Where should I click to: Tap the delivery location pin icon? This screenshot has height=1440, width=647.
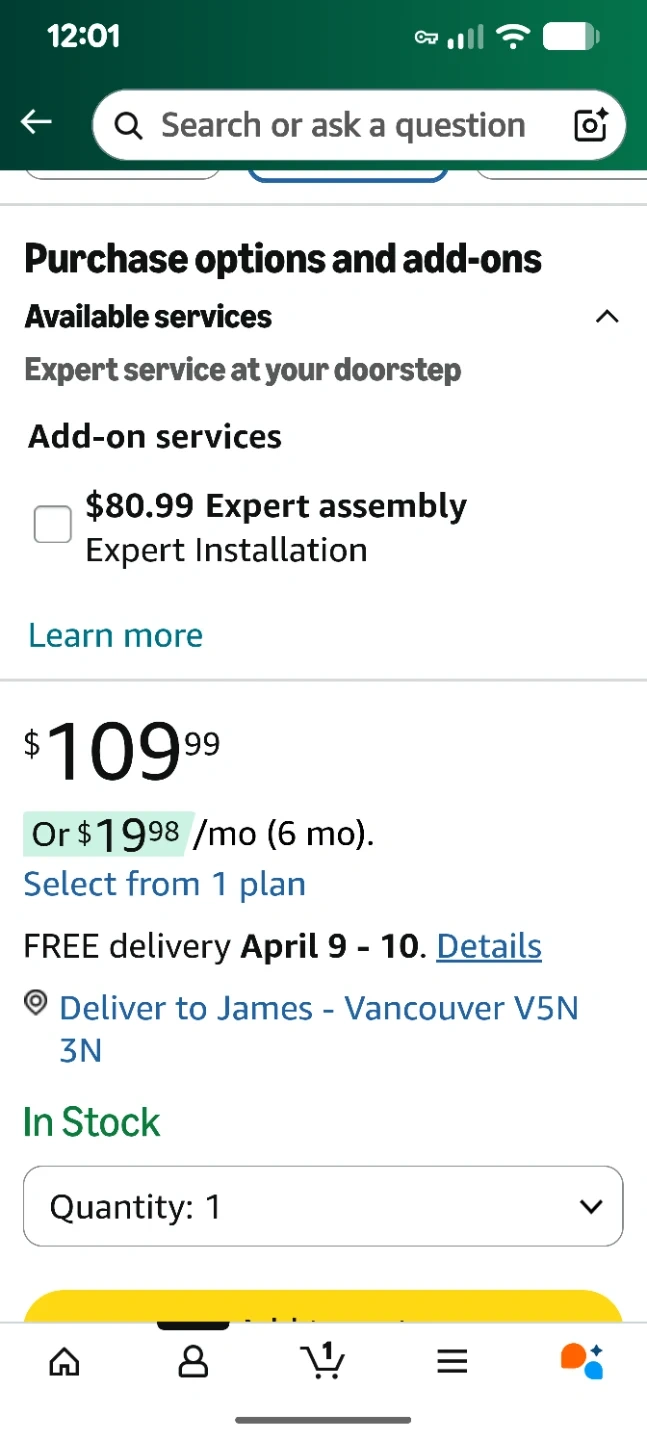(x=36, y=1005)
